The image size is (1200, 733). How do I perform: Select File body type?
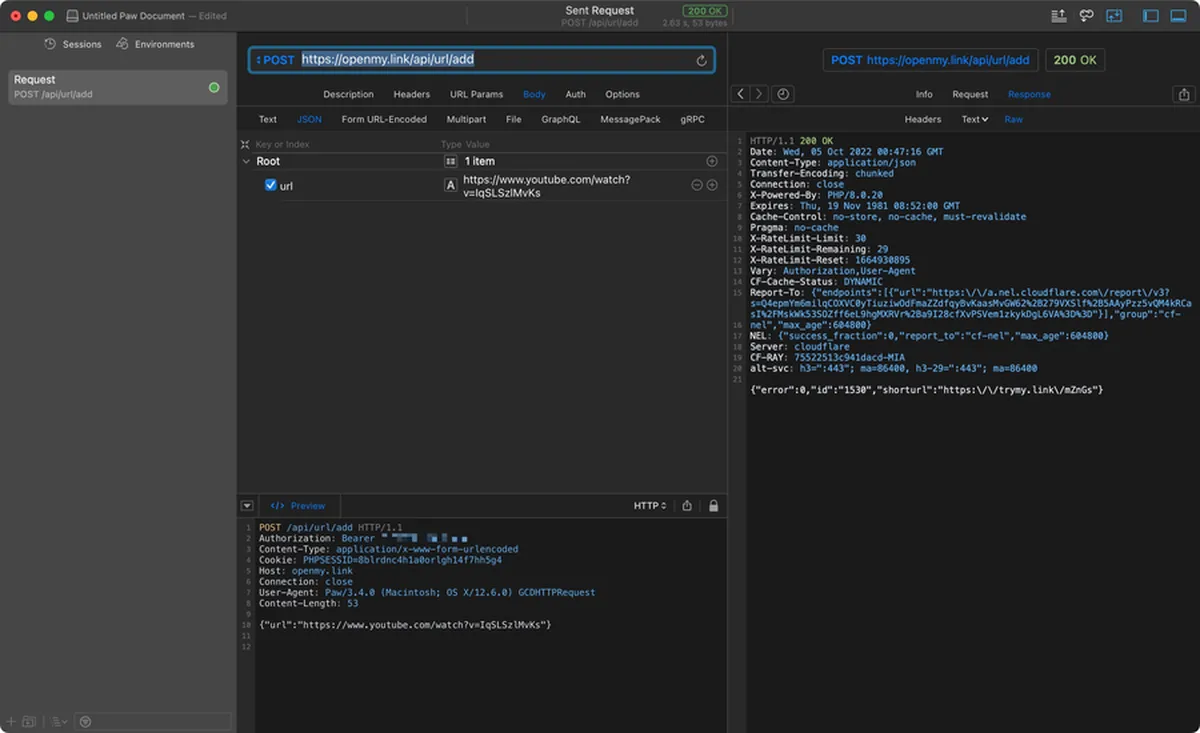click(514, 119)
